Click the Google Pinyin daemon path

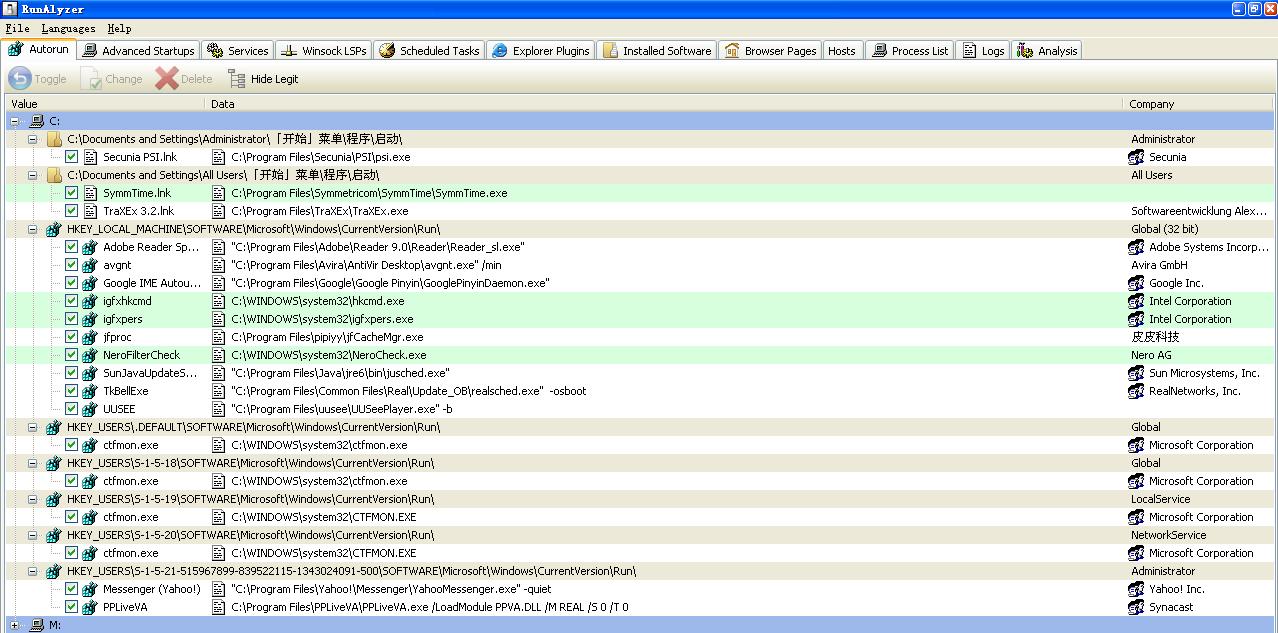pyautogui.click(x=390, y=283)
